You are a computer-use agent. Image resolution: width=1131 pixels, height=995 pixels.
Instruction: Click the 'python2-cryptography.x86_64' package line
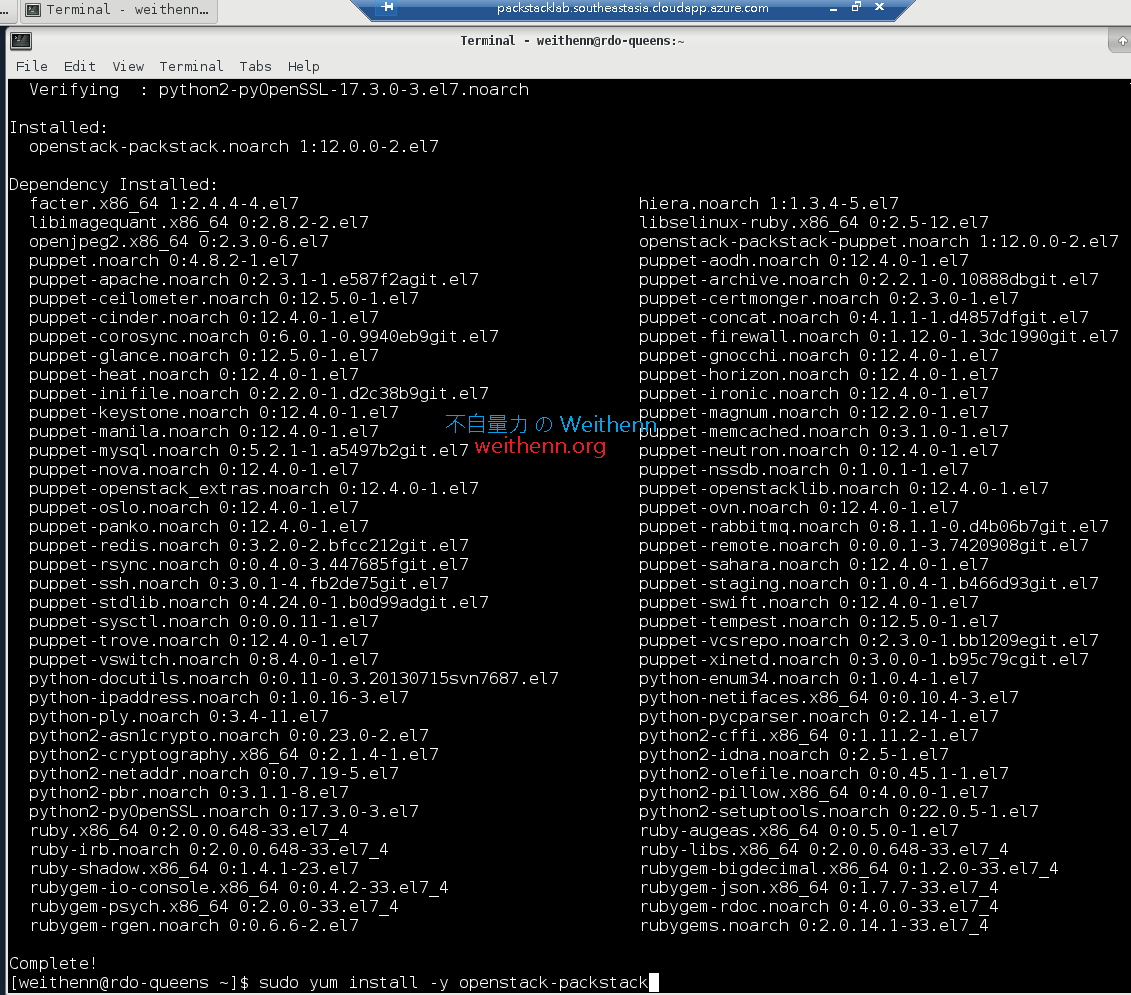click(234, 755)
